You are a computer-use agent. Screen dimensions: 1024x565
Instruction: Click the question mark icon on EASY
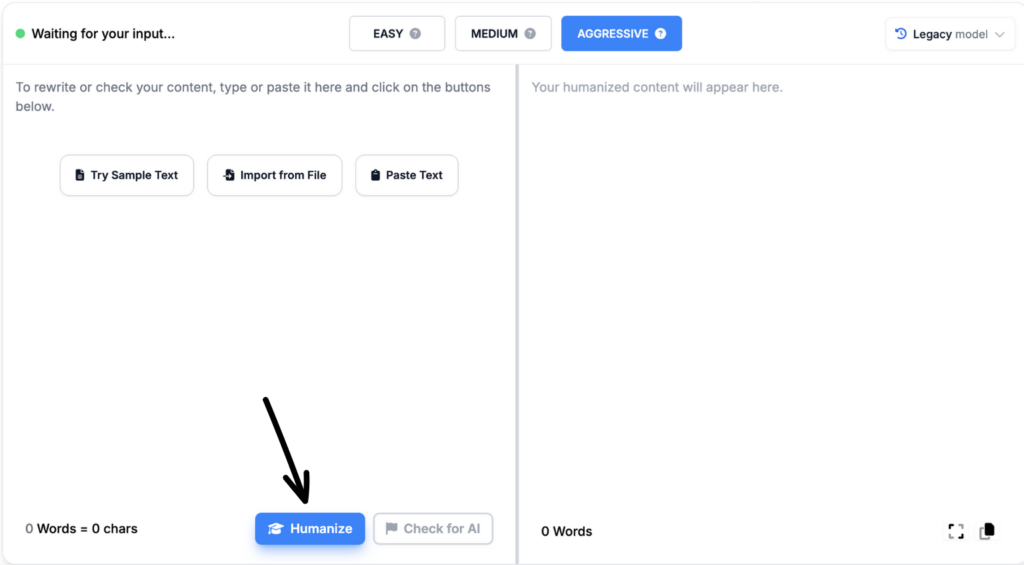click(x=415, y=34)
